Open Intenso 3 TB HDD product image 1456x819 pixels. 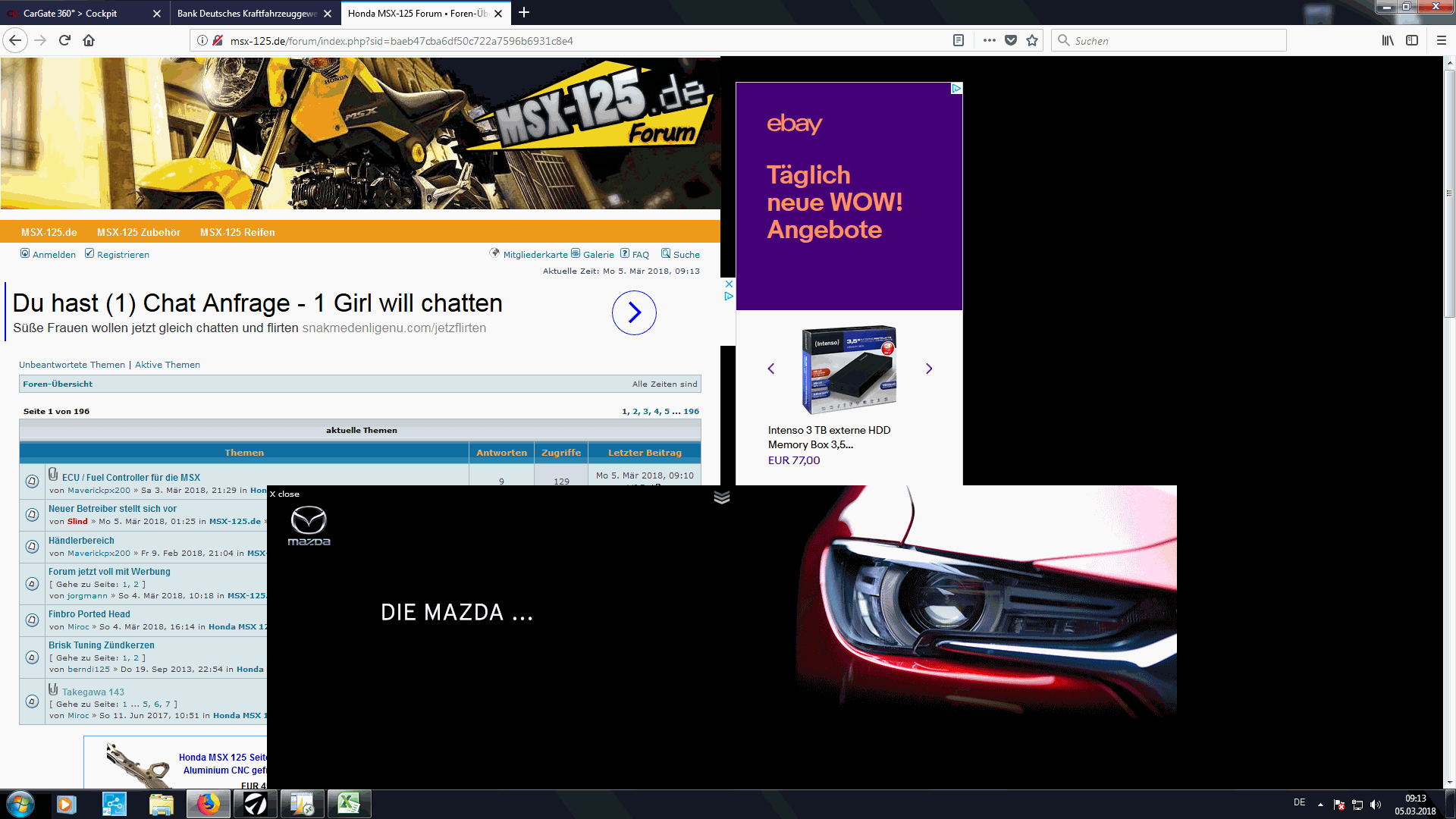[849, 369]
